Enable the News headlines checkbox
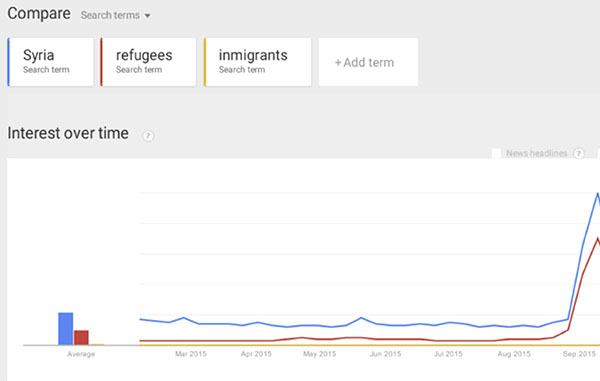600x381 pixels. pos(496,153)
